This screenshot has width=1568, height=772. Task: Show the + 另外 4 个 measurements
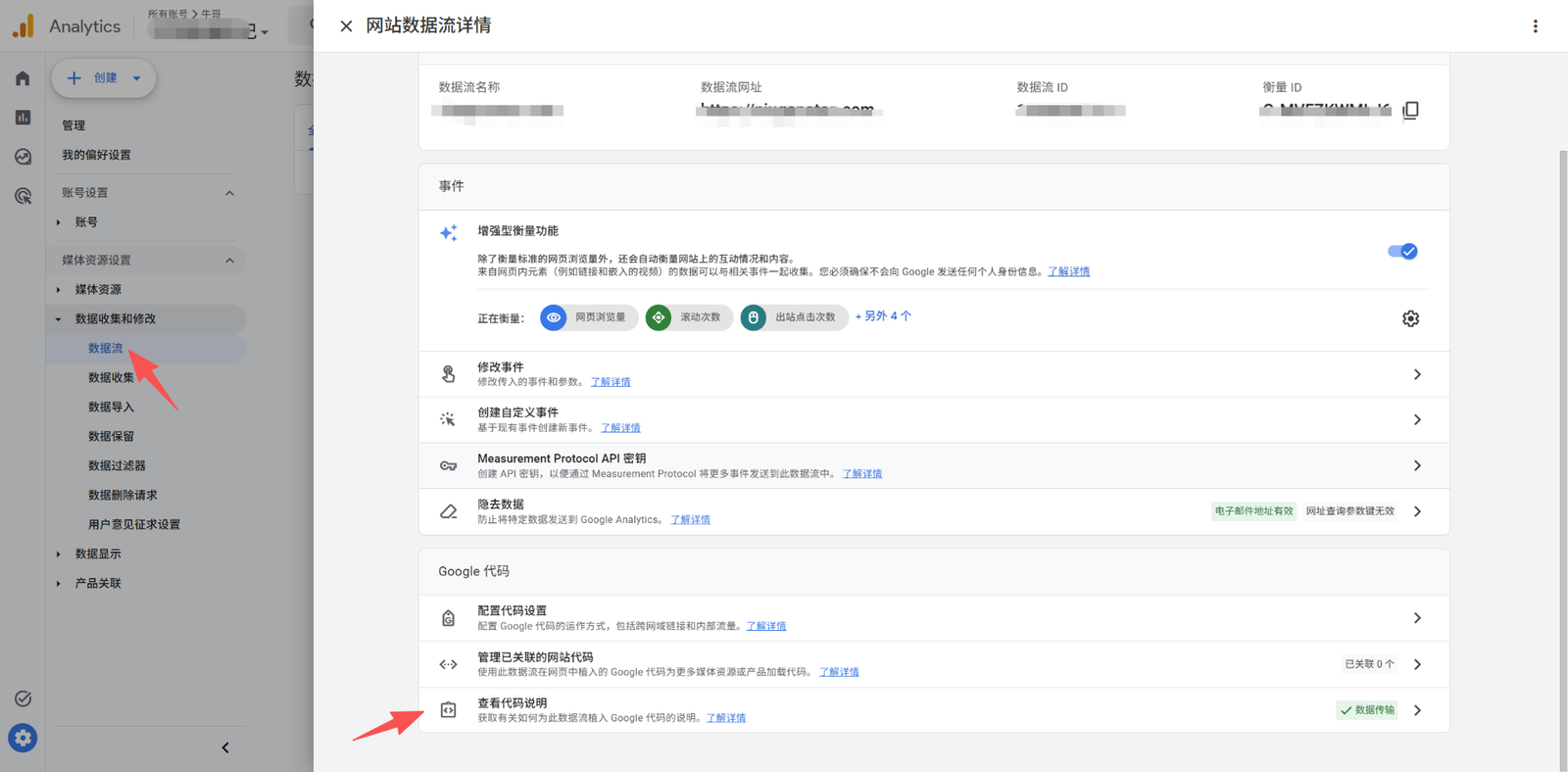pyautogui.click(x=883, y=316)
